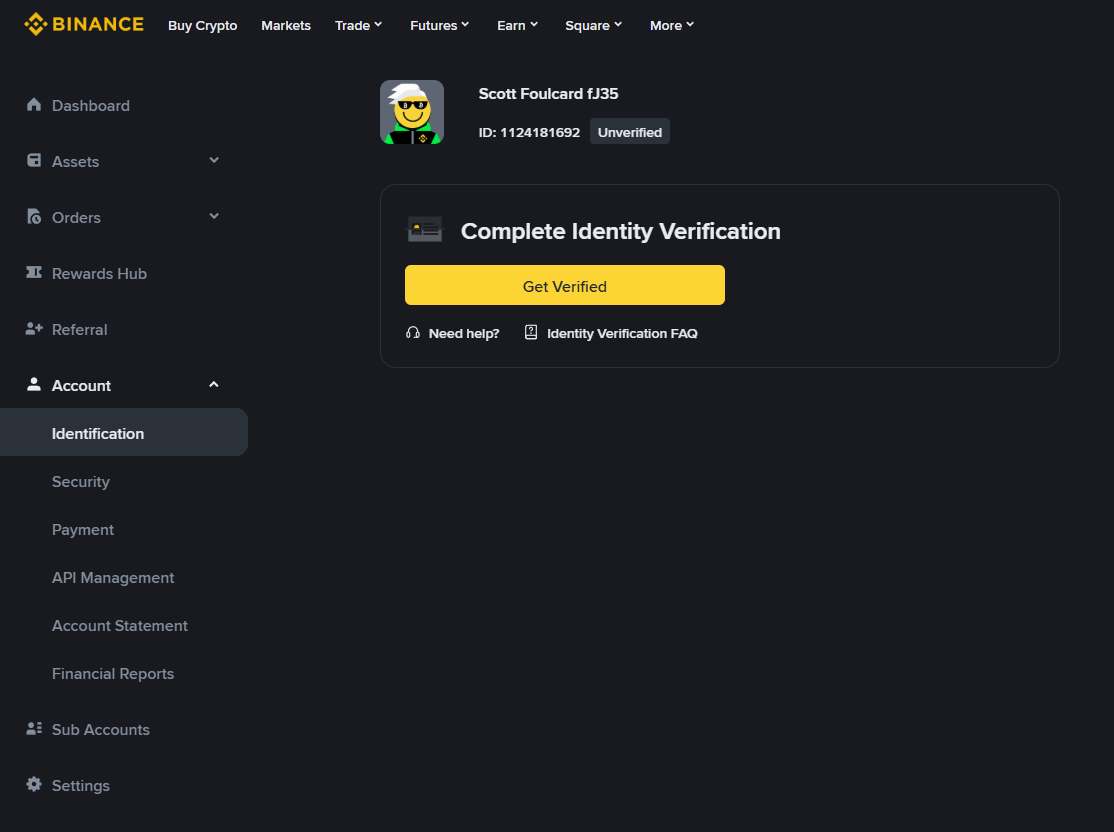Click the Orders clipboard icon

(x=34, y=217)
